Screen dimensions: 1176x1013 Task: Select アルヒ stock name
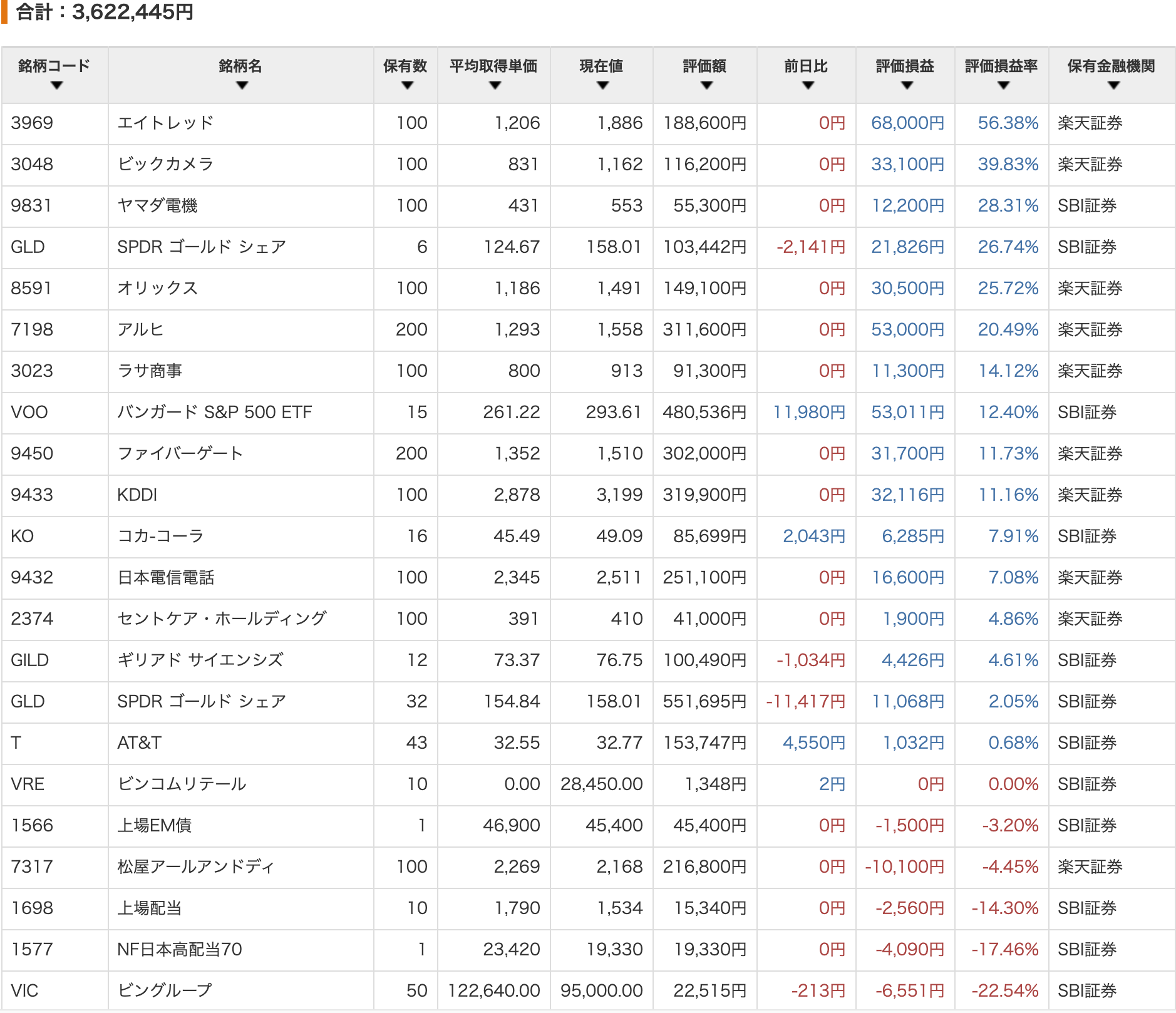140,329
